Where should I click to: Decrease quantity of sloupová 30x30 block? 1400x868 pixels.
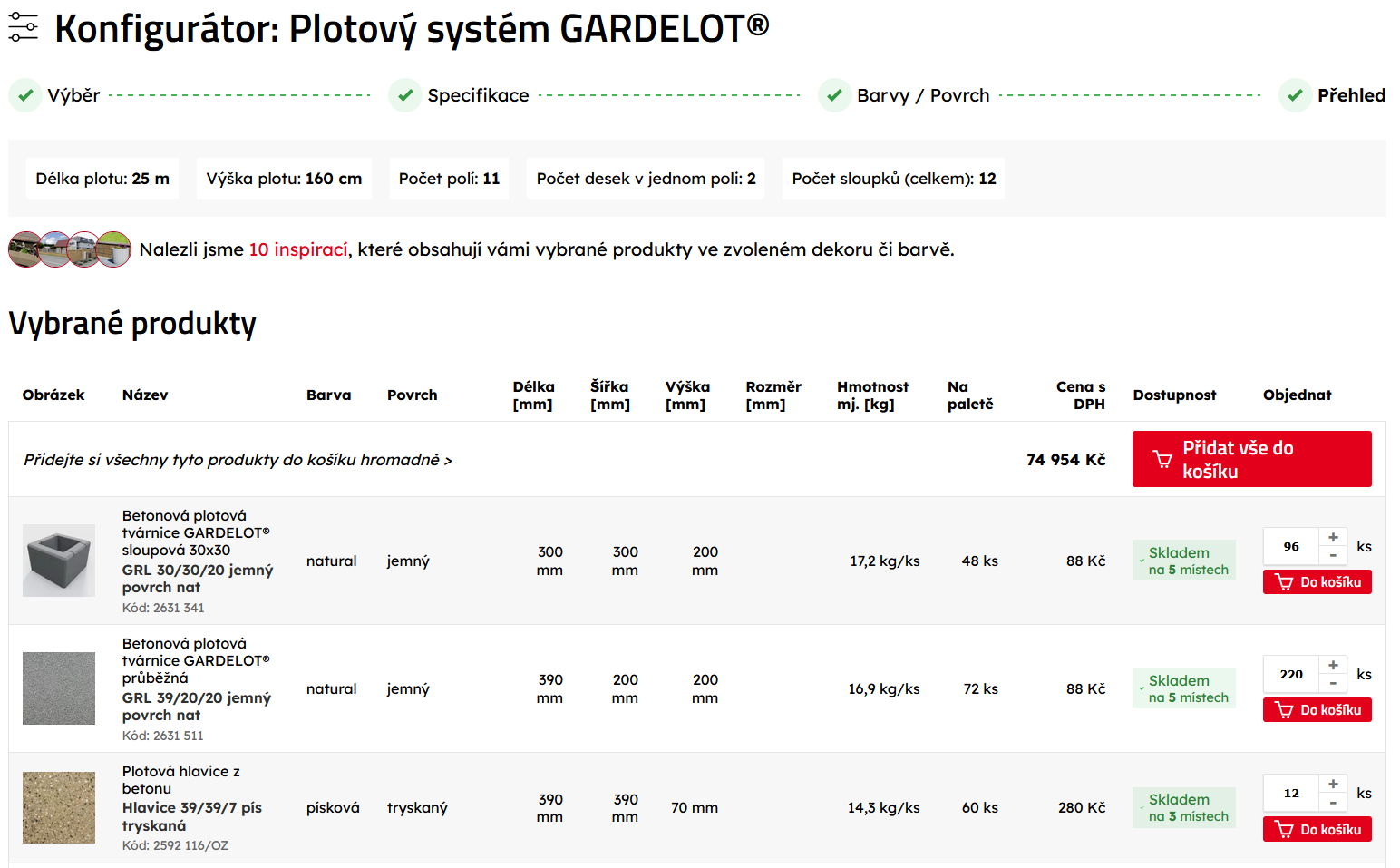tap(1333, 555)
